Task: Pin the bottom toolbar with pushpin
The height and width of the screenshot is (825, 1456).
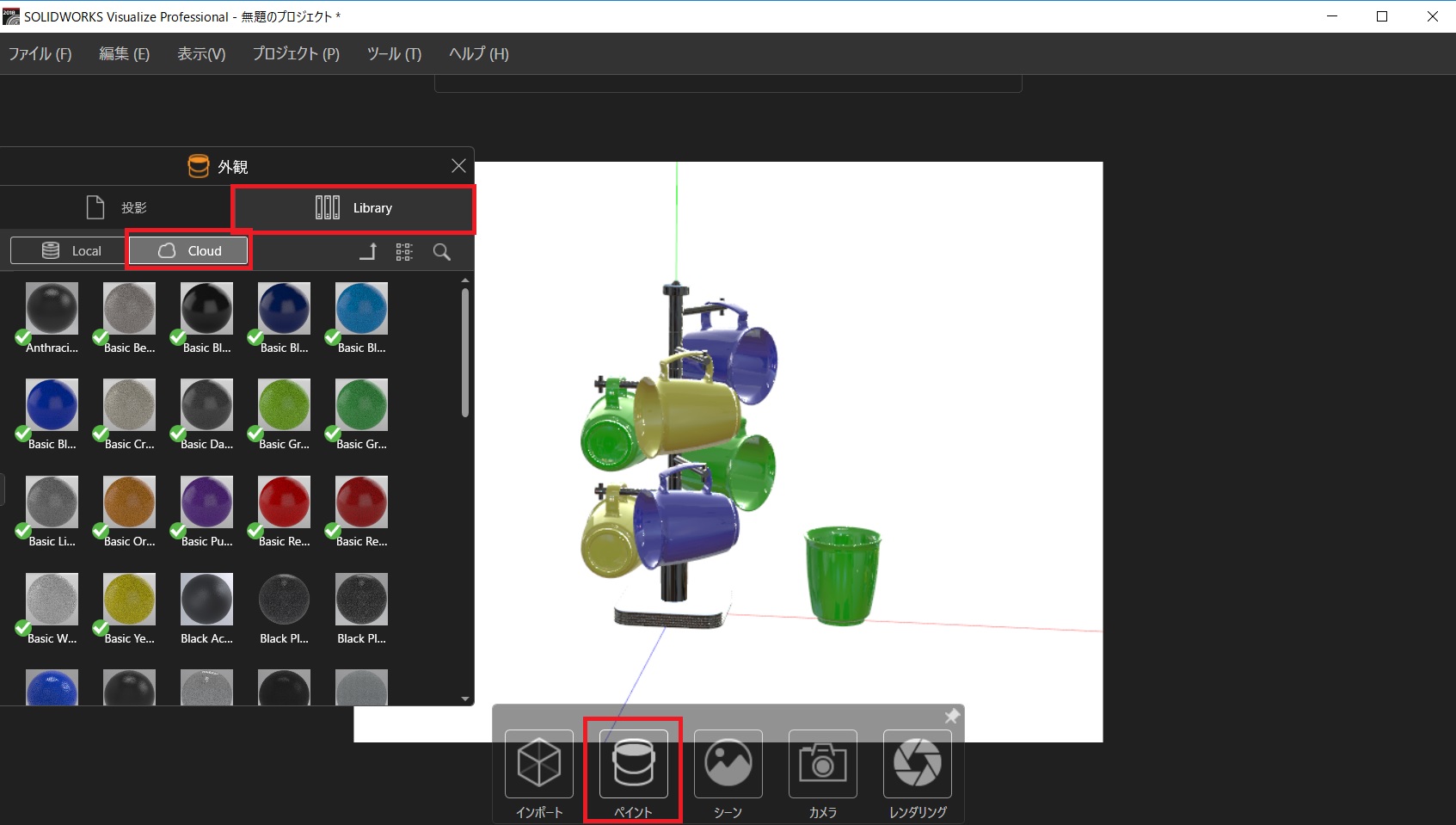Action: [951, 716]
